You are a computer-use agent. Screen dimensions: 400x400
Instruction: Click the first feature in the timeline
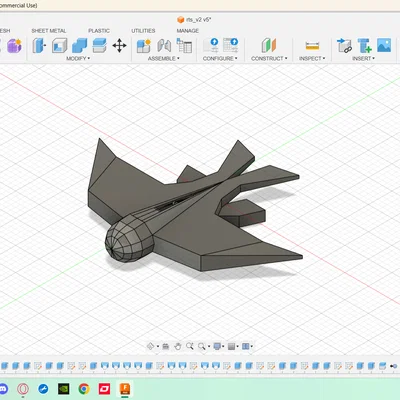pos(4,366)
